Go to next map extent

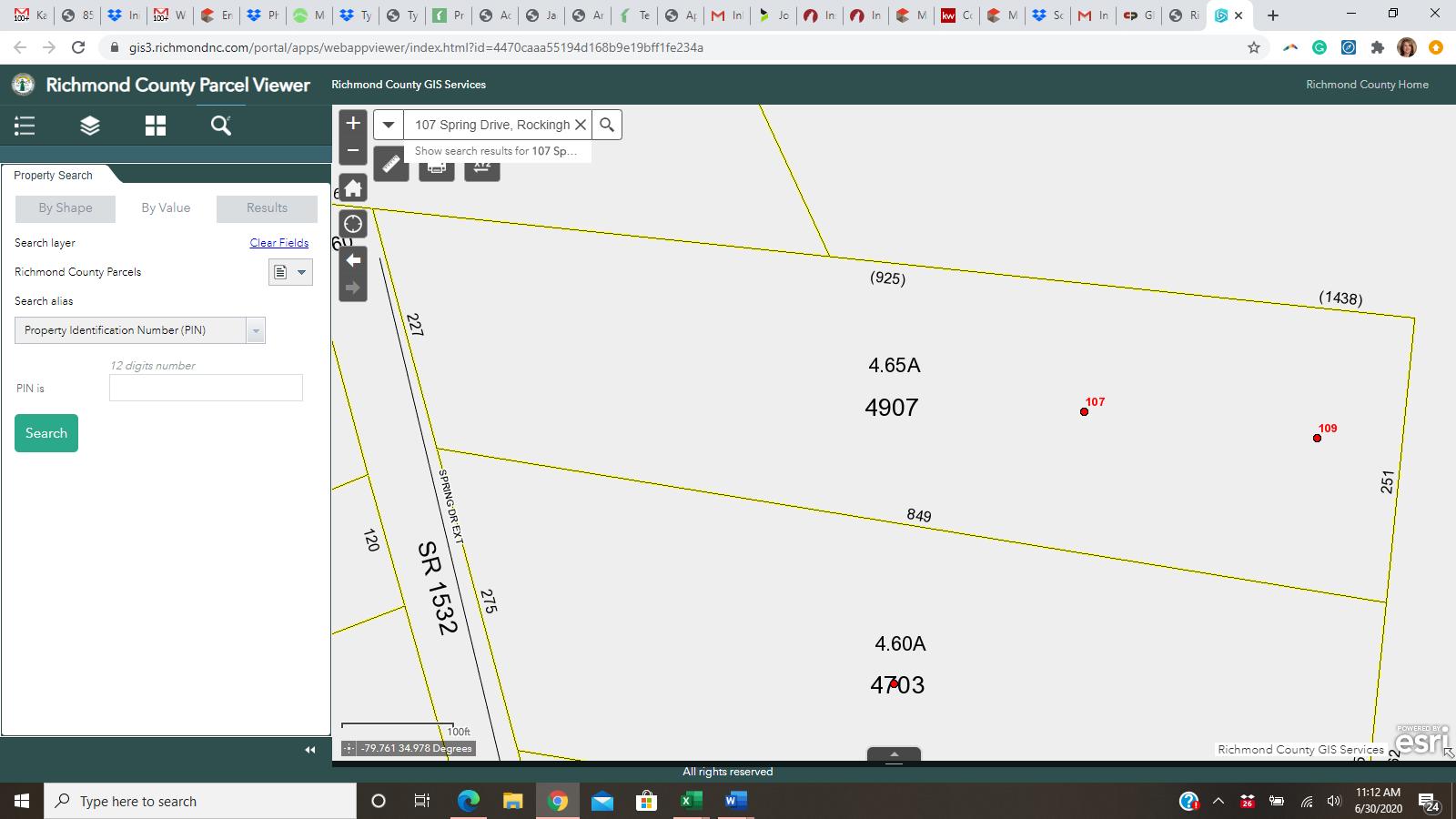[353, 288]
